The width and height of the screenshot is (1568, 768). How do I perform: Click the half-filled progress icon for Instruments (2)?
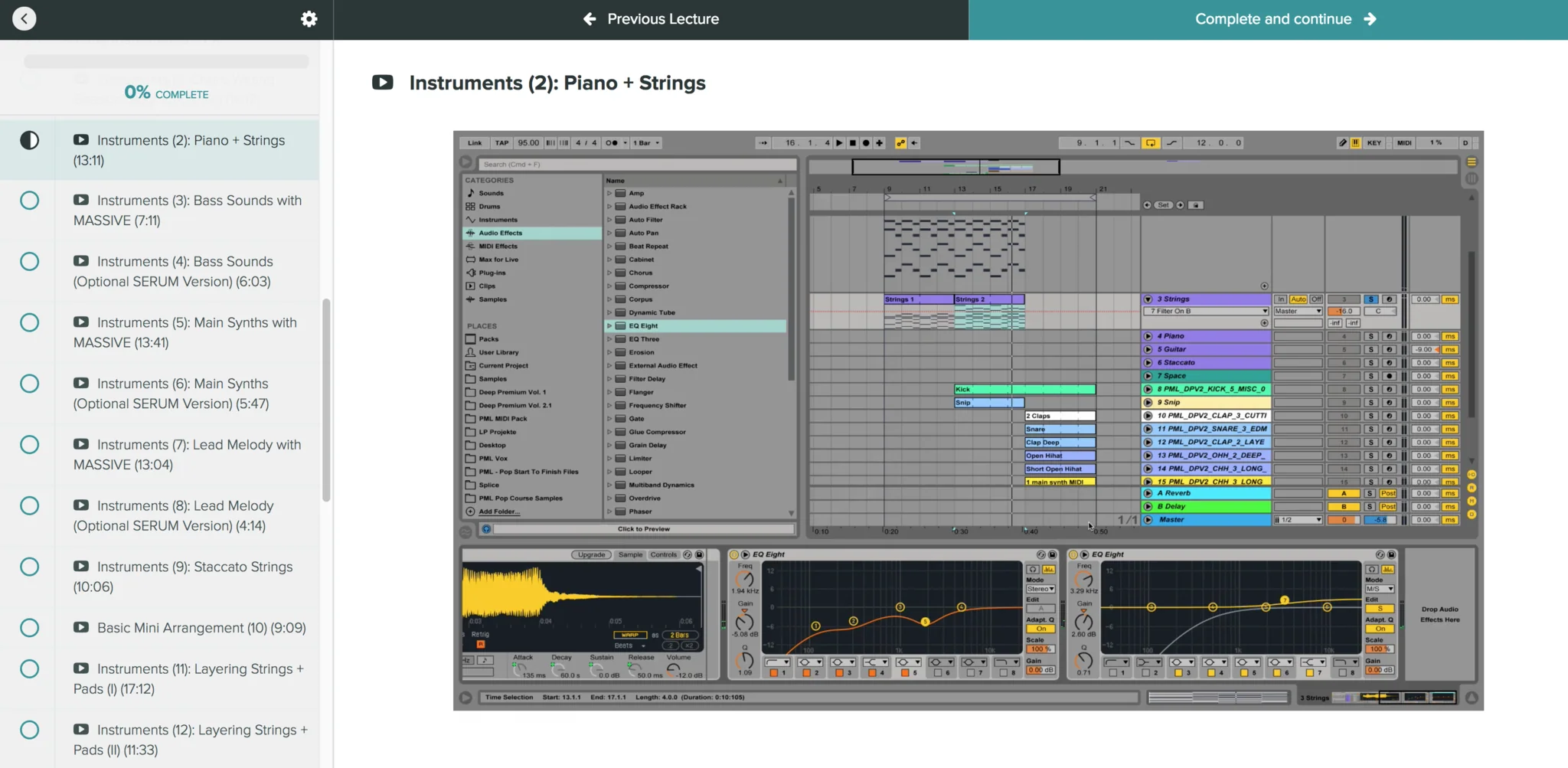(x=29, y=141)
